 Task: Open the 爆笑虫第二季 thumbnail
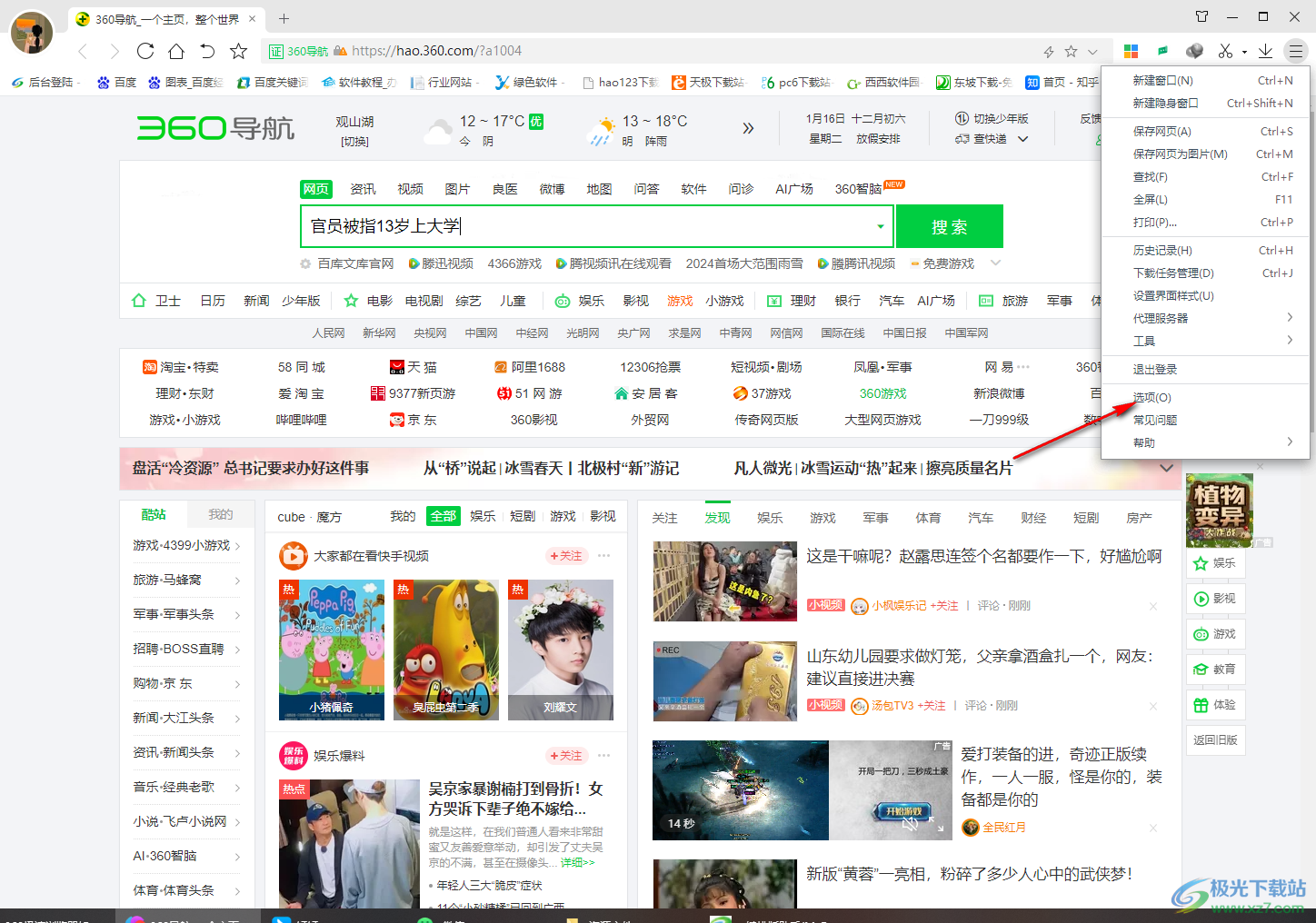point(446,650)
